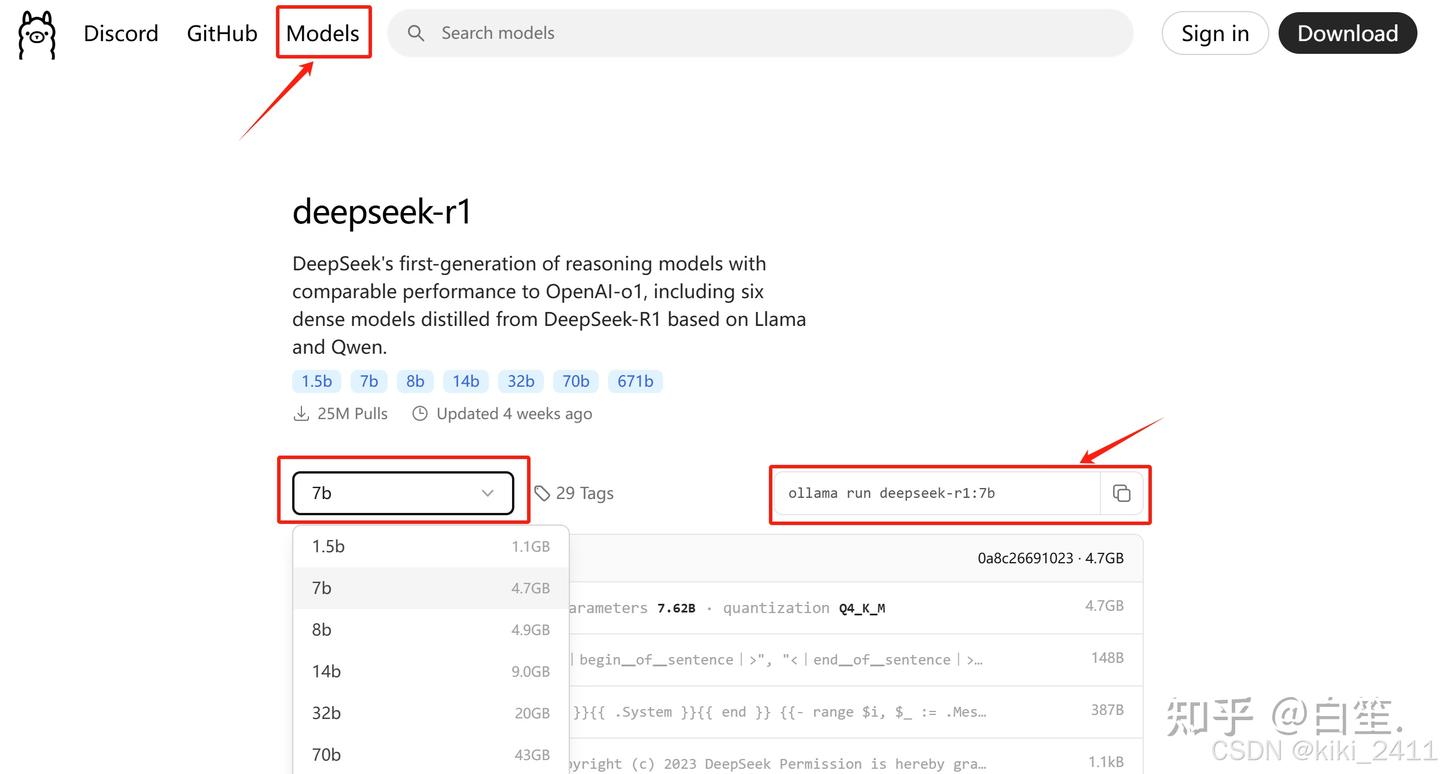
Task: Click the 29 Tags tag icon
Action: click(x=541, y=492)
